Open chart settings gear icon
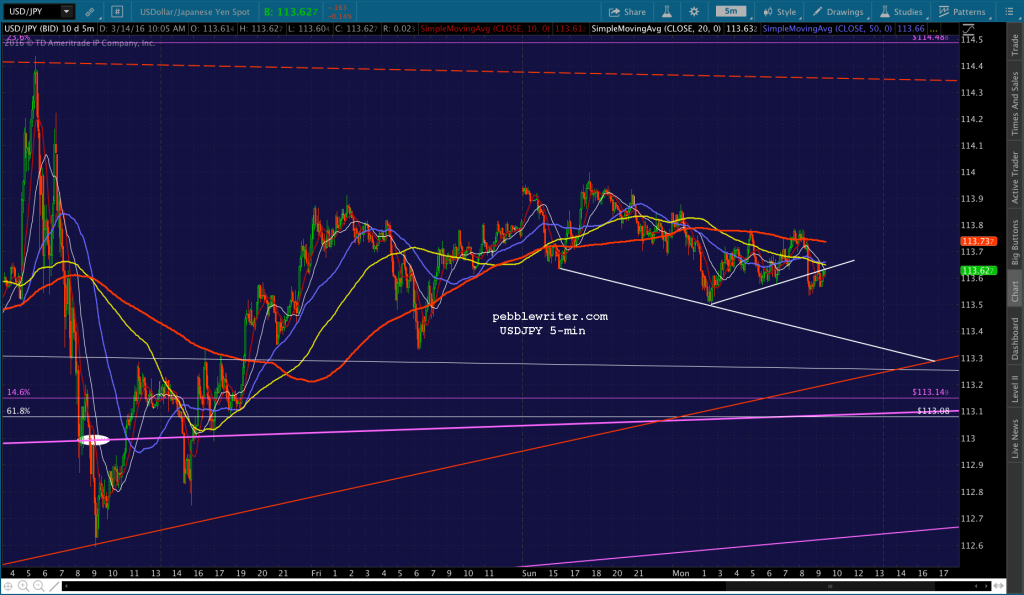Screen dimensions: 1024x595 694,12
